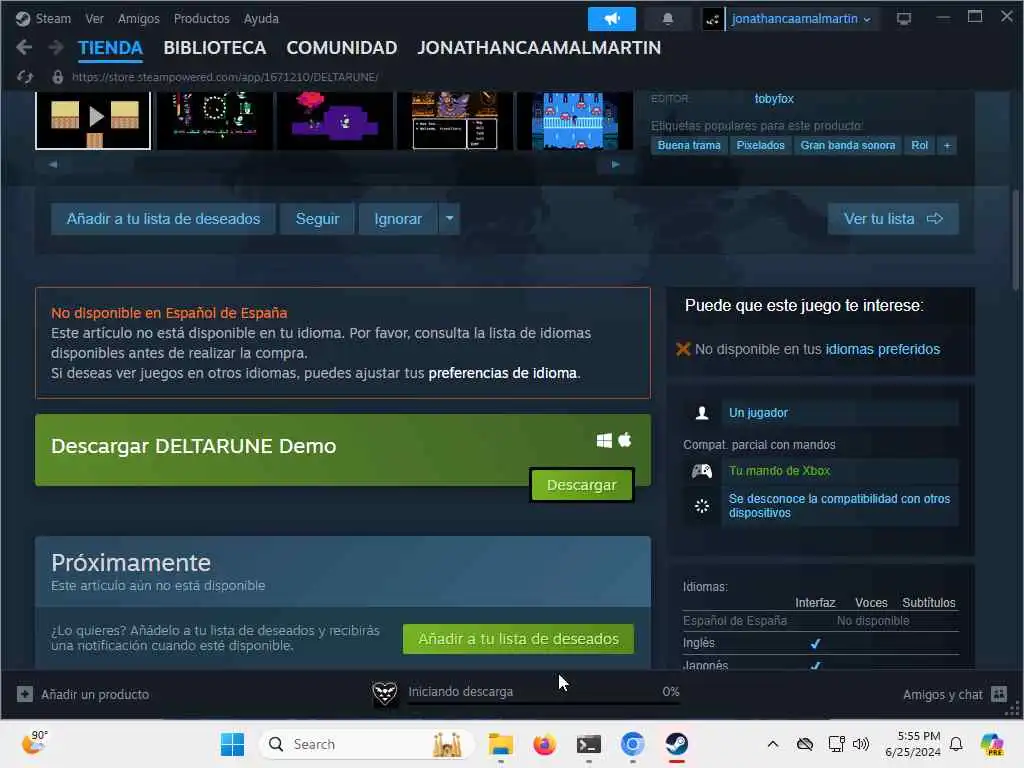Click the Steam logo in the menu bar
This screenshot has height=768, width=1024.
click(x=23, y=18)
